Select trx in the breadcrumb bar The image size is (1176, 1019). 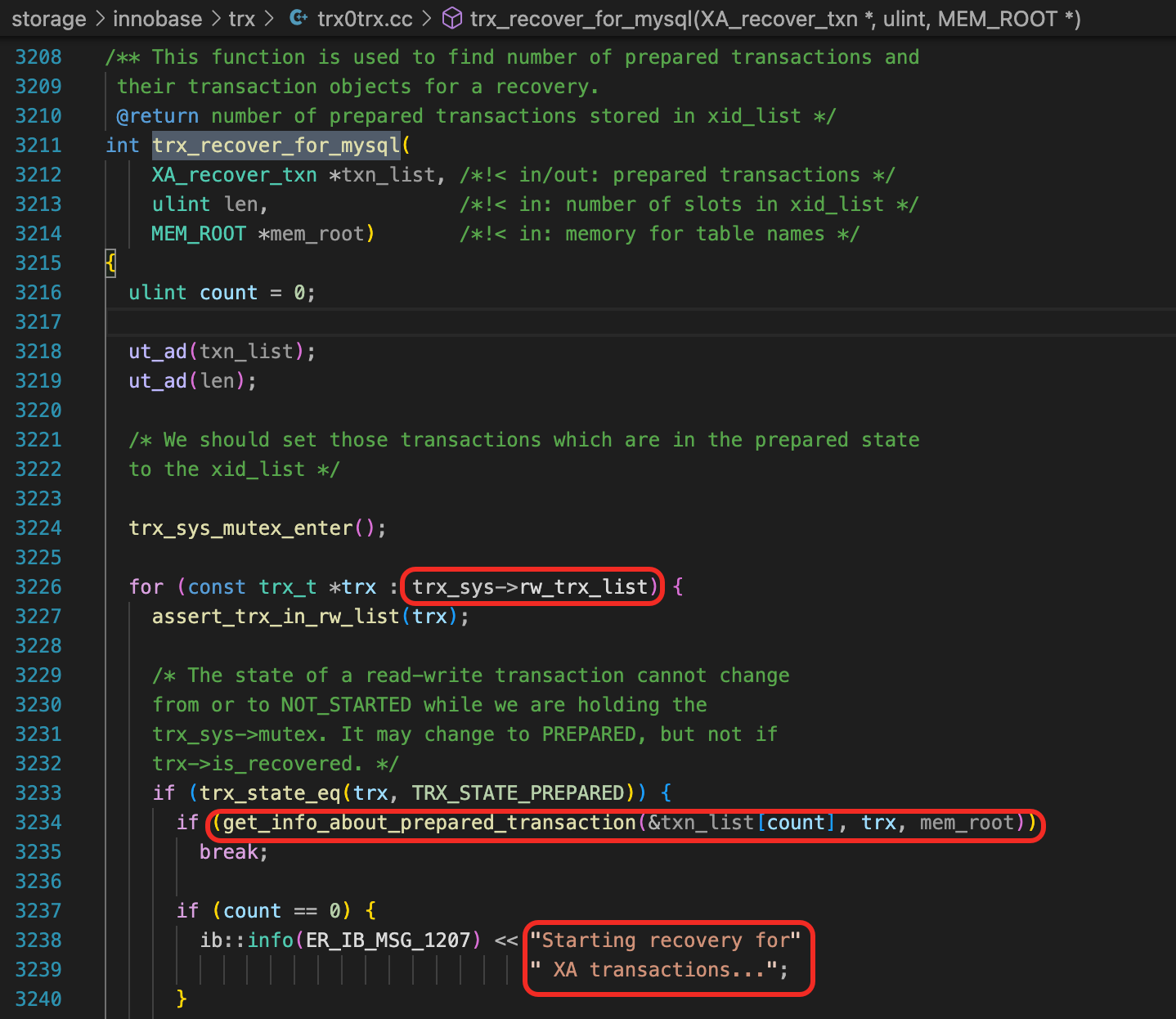tap(242, 18)
